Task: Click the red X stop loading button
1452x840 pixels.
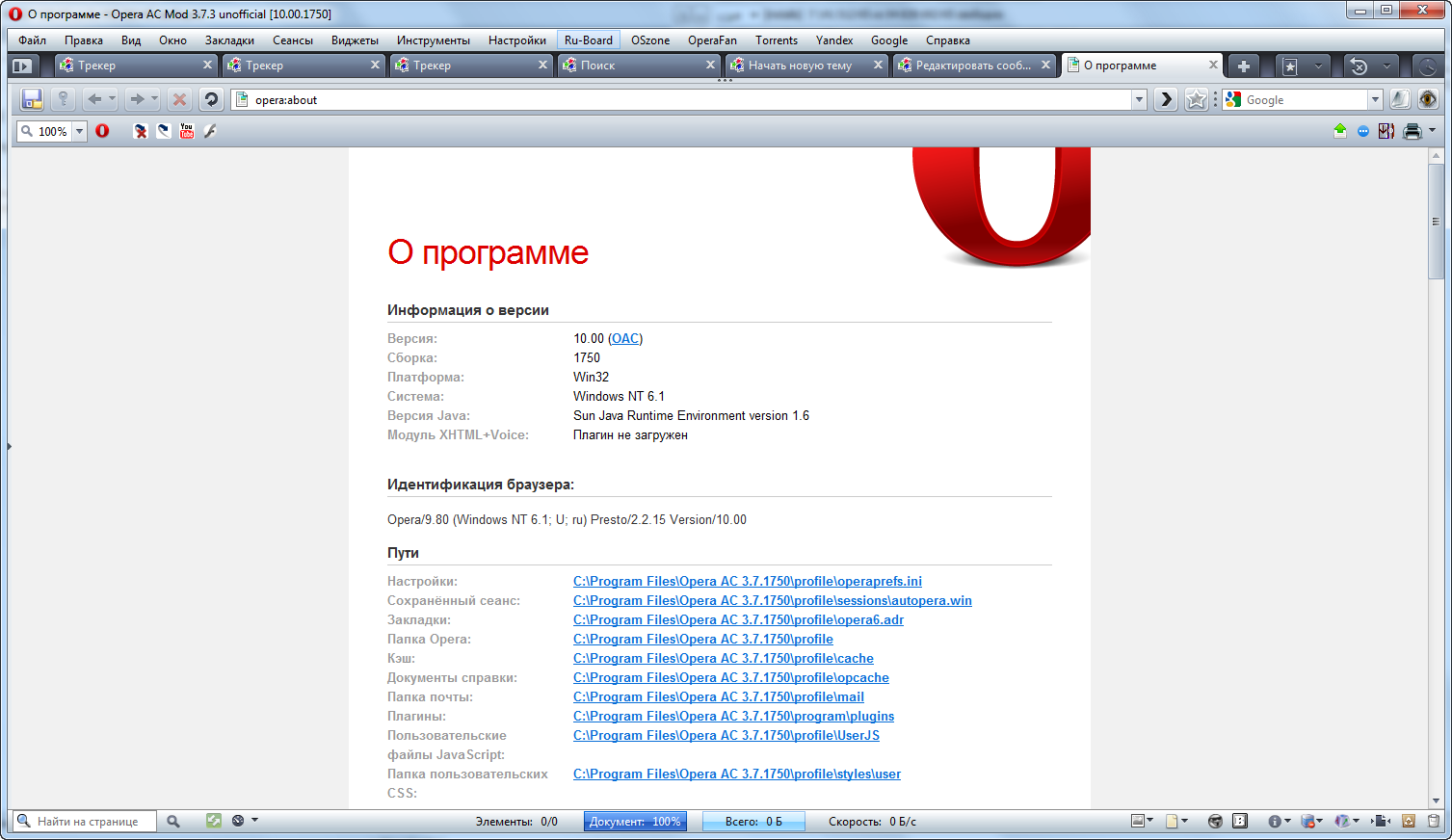Action: (x=179, y=99)
